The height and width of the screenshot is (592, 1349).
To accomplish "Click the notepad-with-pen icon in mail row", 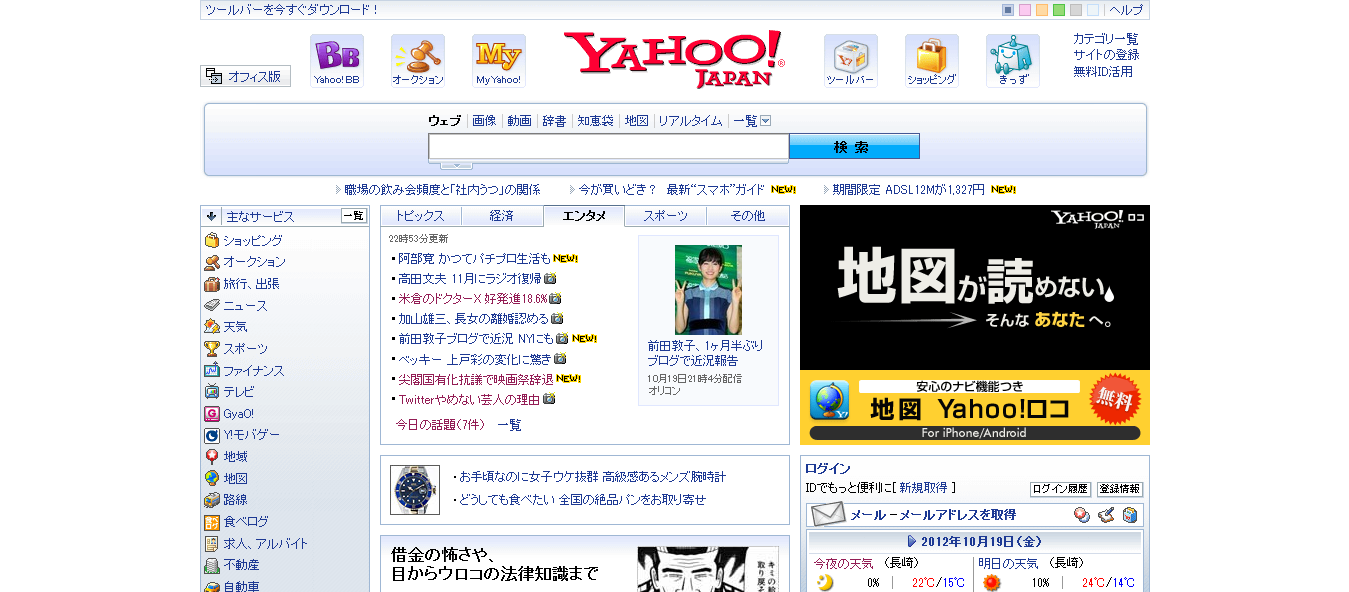I will coord(1105,515).
